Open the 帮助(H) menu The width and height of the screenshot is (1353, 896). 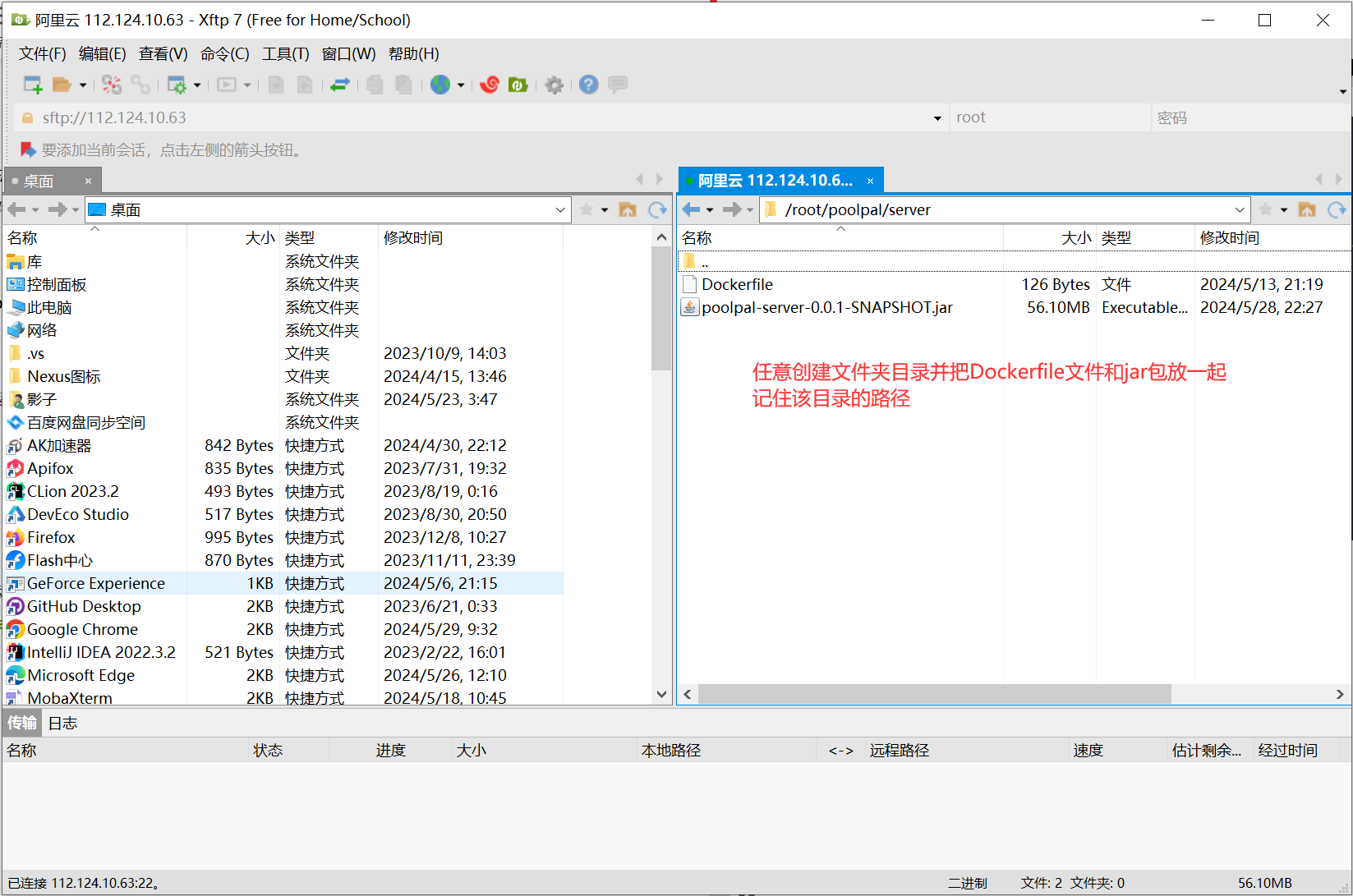[x=413, y=53]
